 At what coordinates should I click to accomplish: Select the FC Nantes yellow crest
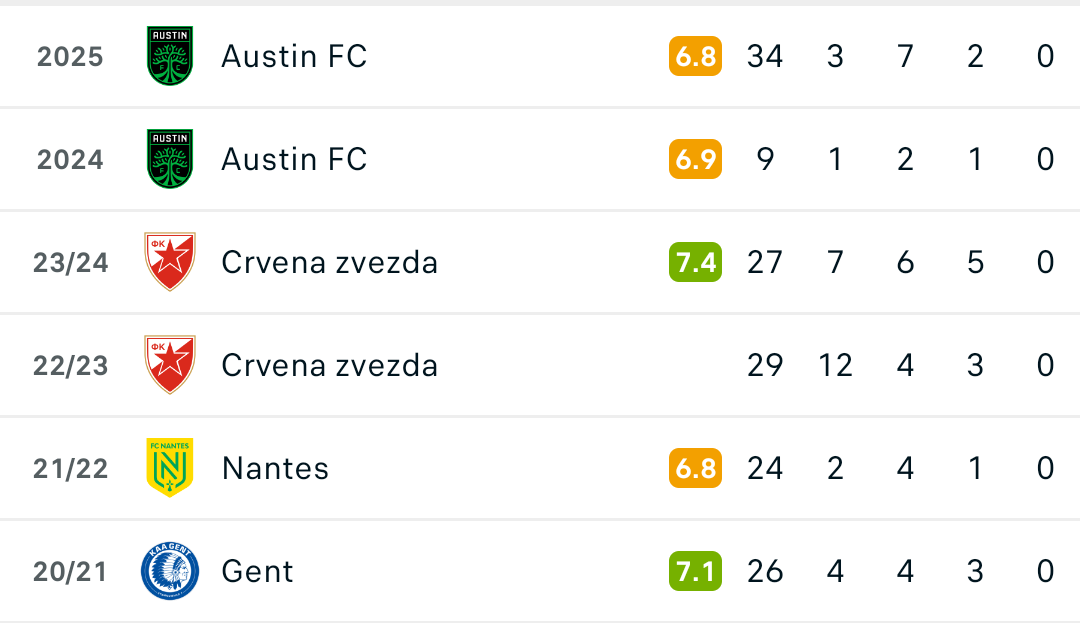pyautogui.click(x=170, y=467)
